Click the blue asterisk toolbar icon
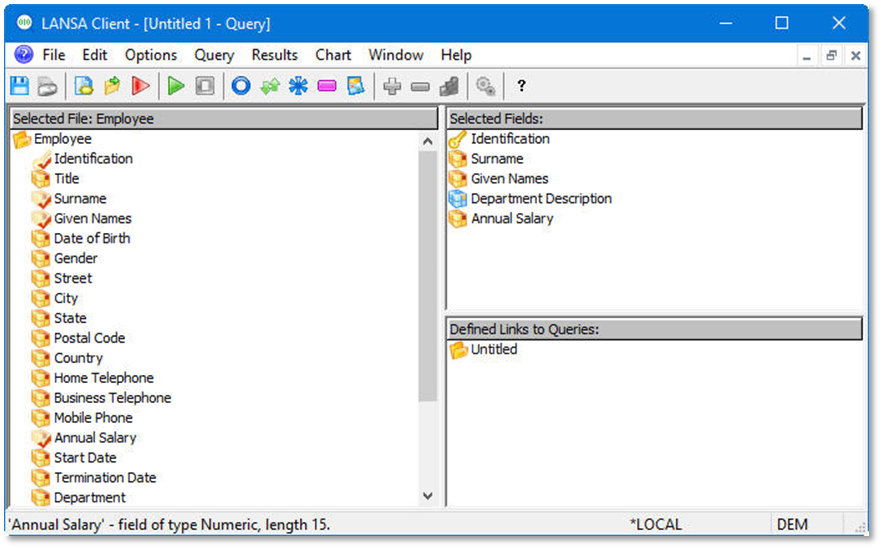This screenshot has height=548, width=881. coord(298,86)
